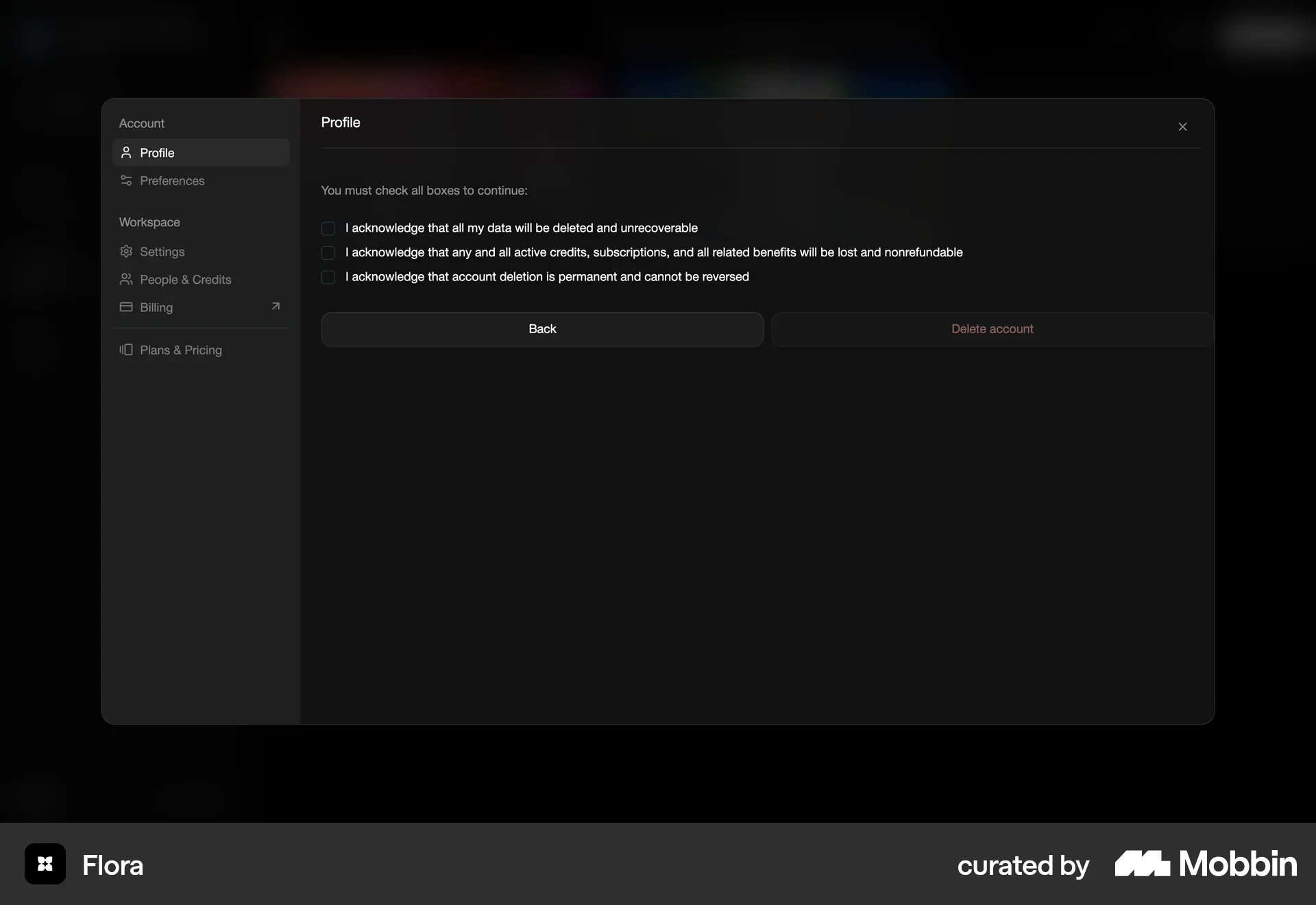The width and height of the screenshot is (1316, 905).
Task: Click the nonrefundable credits acknowledgment label text
Action: pos(654,252)
